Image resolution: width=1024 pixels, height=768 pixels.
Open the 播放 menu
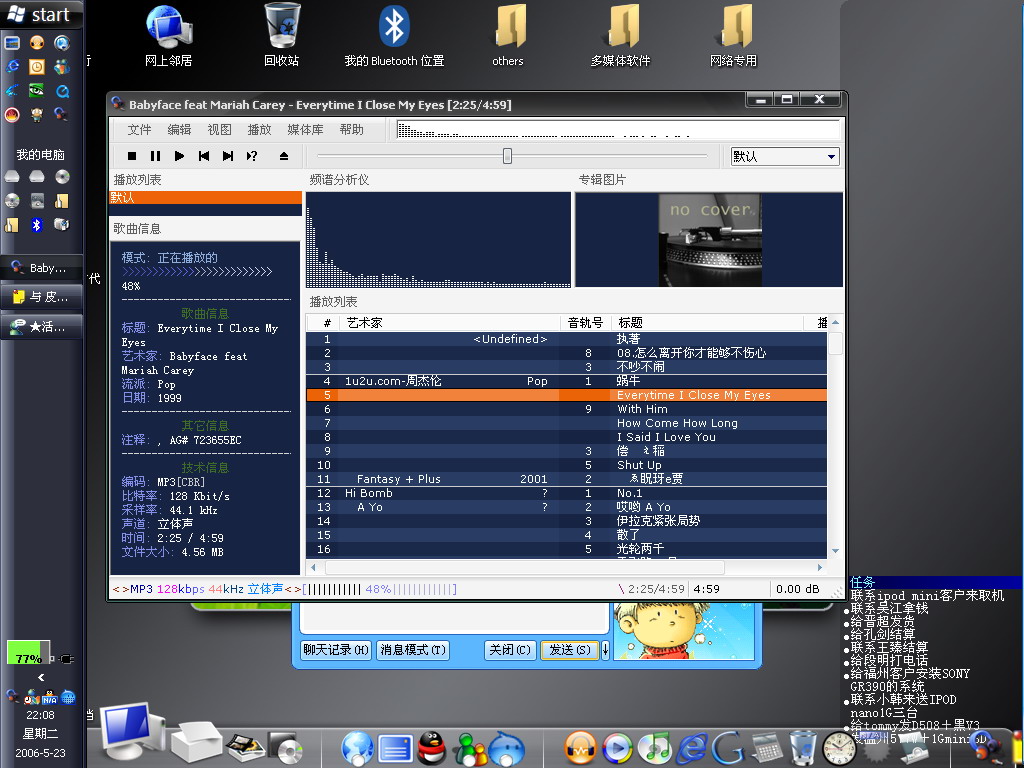point(259,129)
